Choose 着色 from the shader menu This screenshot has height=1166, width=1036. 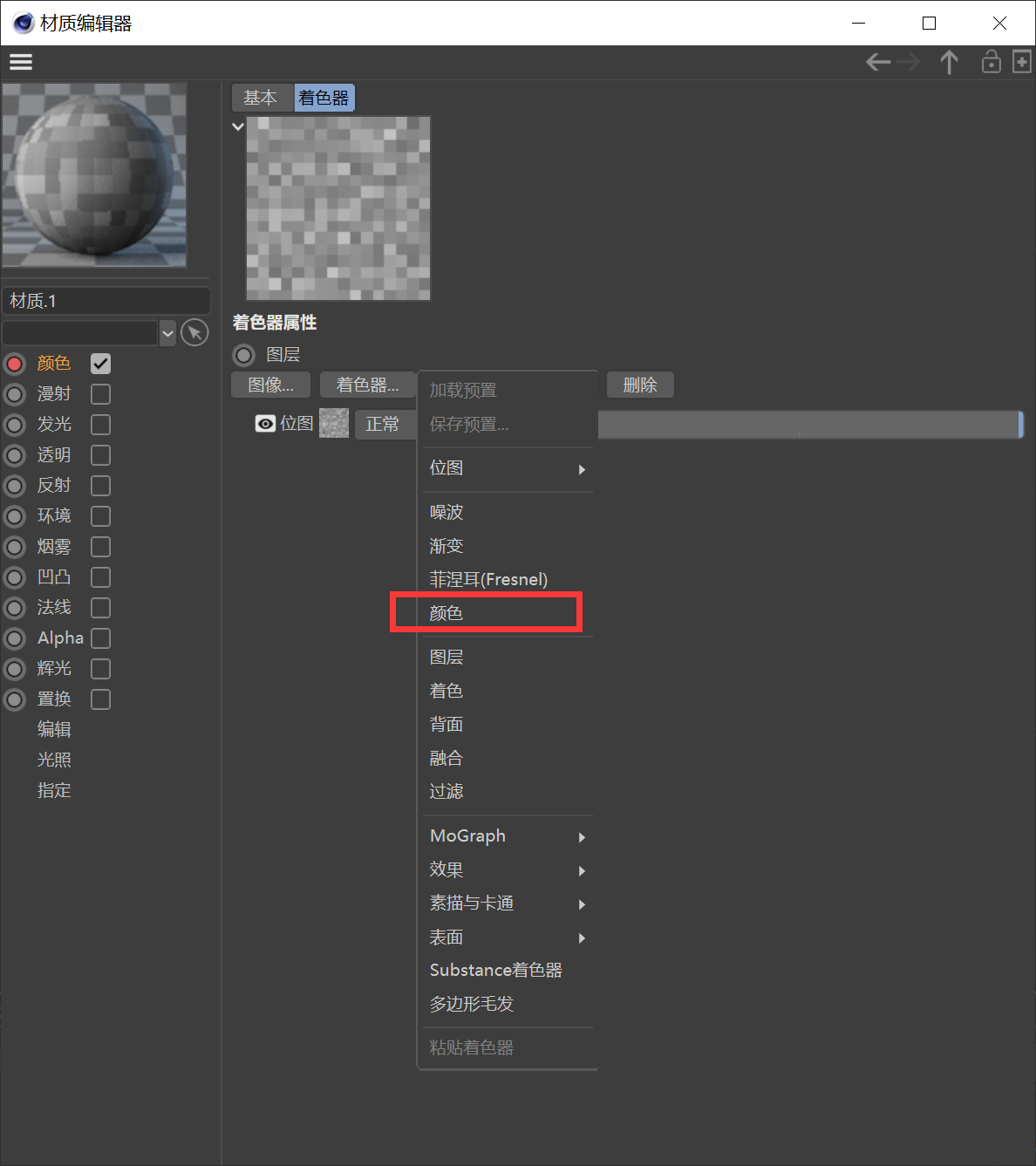tap(507, 691)
